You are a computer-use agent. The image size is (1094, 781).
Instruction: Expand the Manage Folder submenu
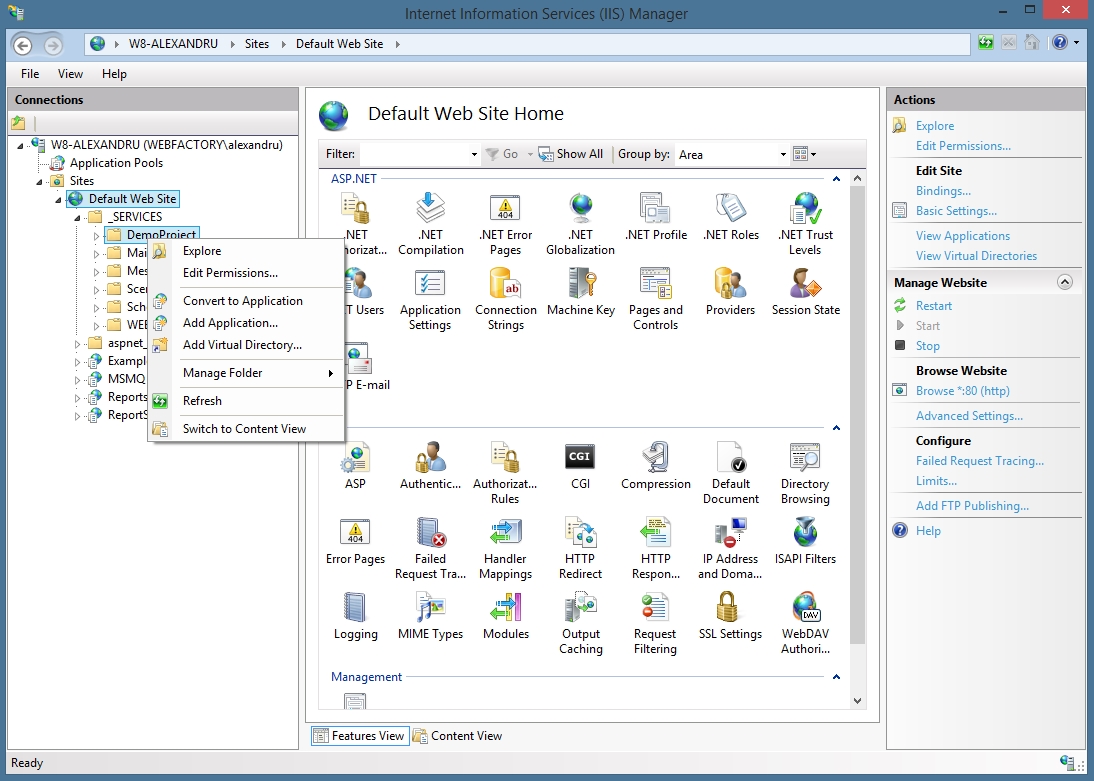pyautogui.click(x=257, y=373)
